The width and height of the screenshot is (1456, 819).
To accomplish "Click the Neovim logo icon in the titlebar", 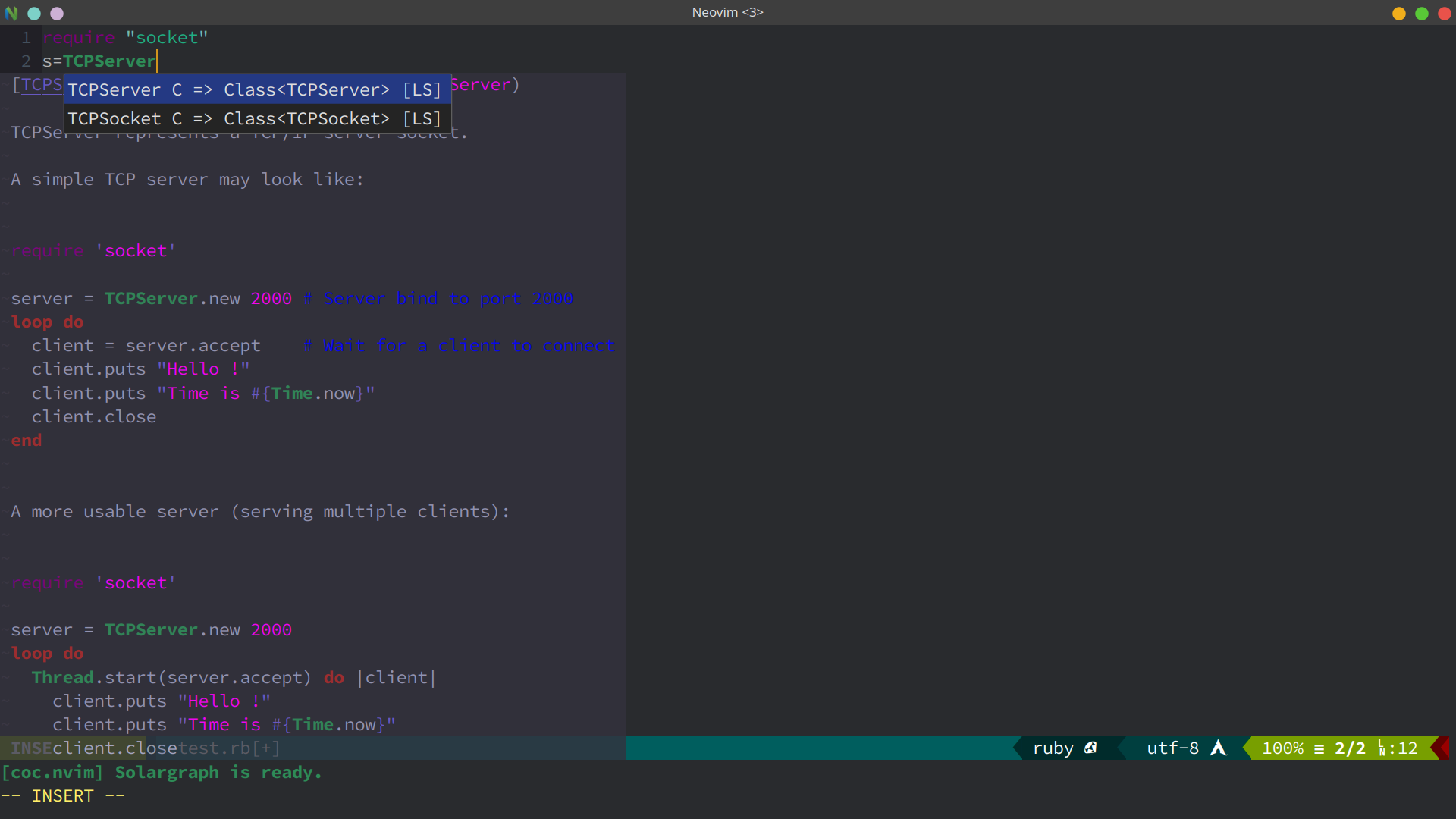I will coord(11,13).
